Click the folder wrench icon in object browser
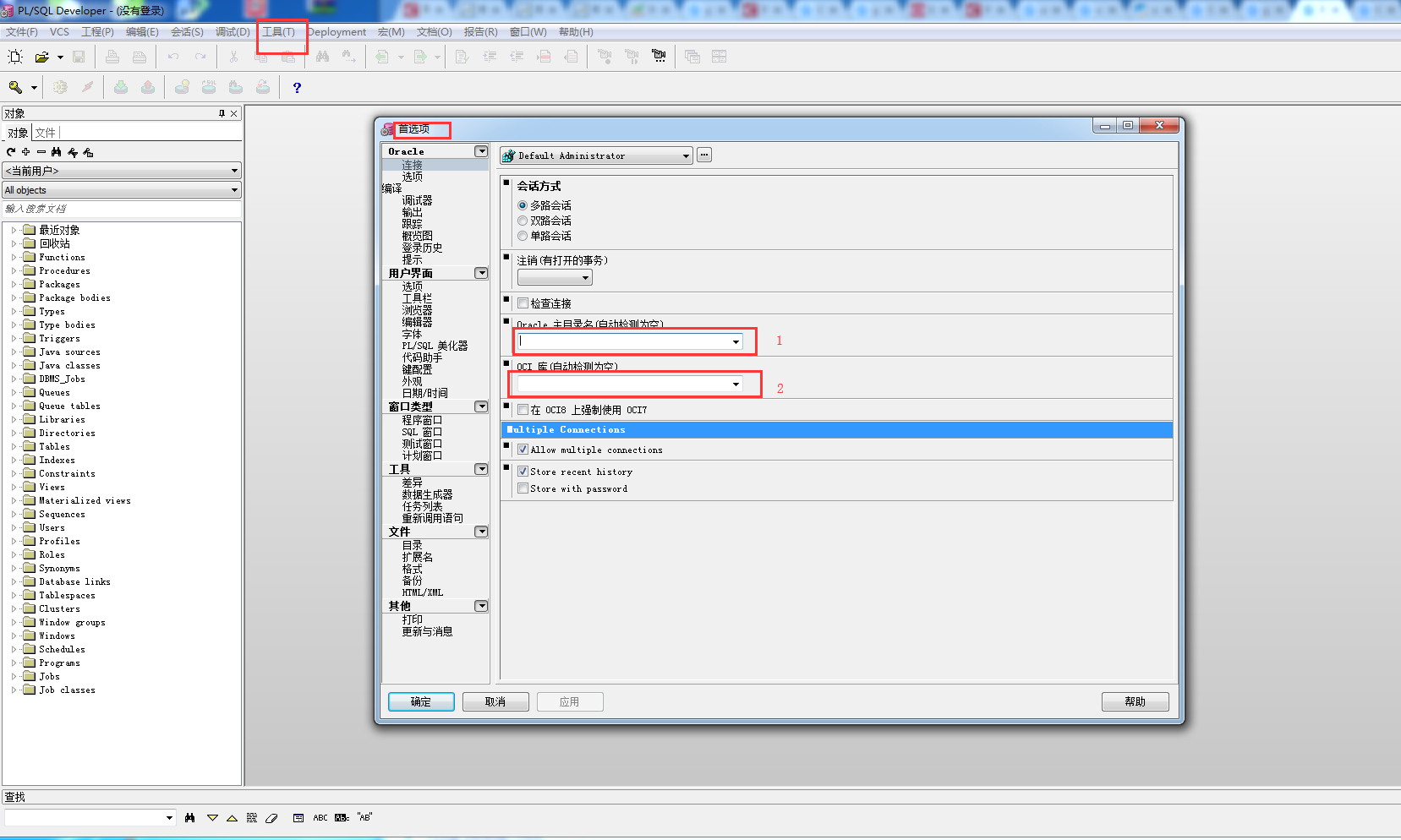This screenshot has width=1401, height=840. pos(88,152)
